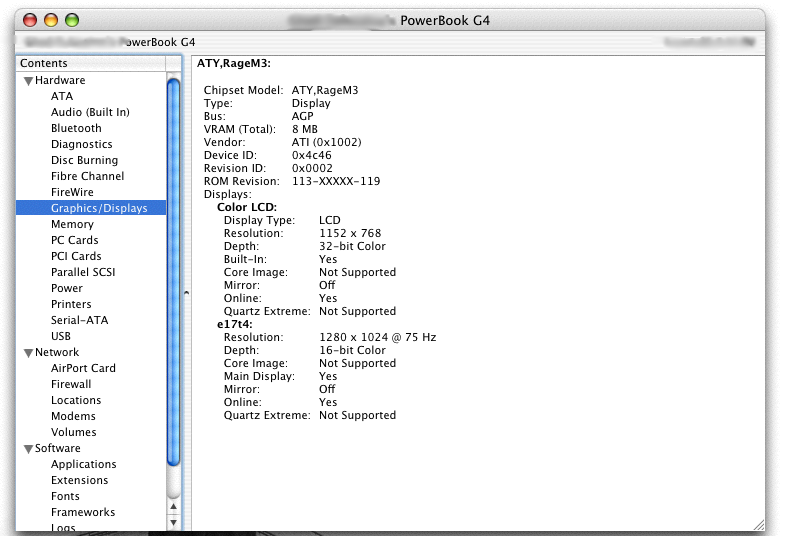Image resolution: width=785 pixels, height=536 pixels.
Task: Select Printers entry
Action: [71, 304]
